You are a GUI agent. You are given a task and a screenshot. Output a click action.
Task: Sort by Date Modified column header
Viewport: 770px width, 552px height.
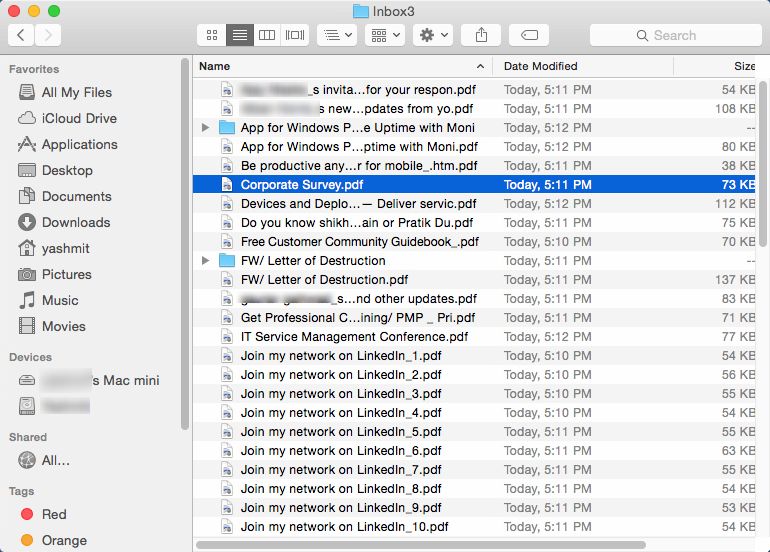(x=583, y=66)
